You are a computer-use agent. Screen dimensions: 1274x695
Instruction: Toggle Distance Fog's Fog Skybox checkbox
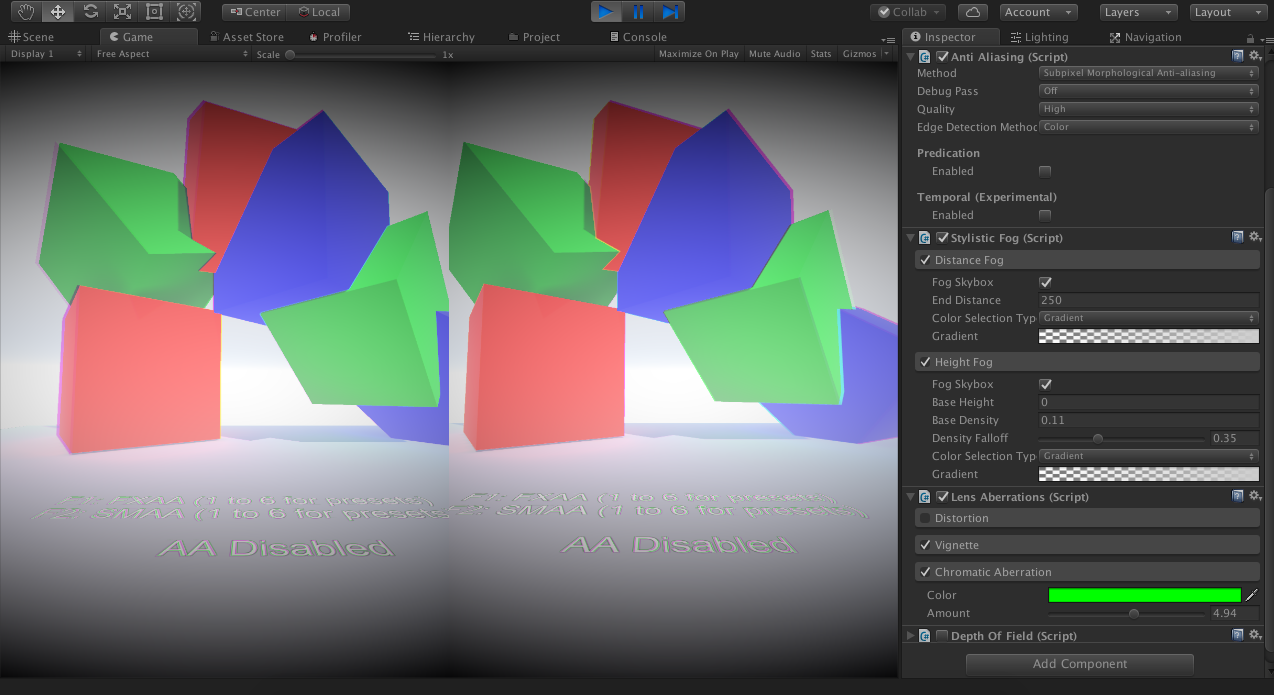pyautogui.click(x=1045, y=282)
